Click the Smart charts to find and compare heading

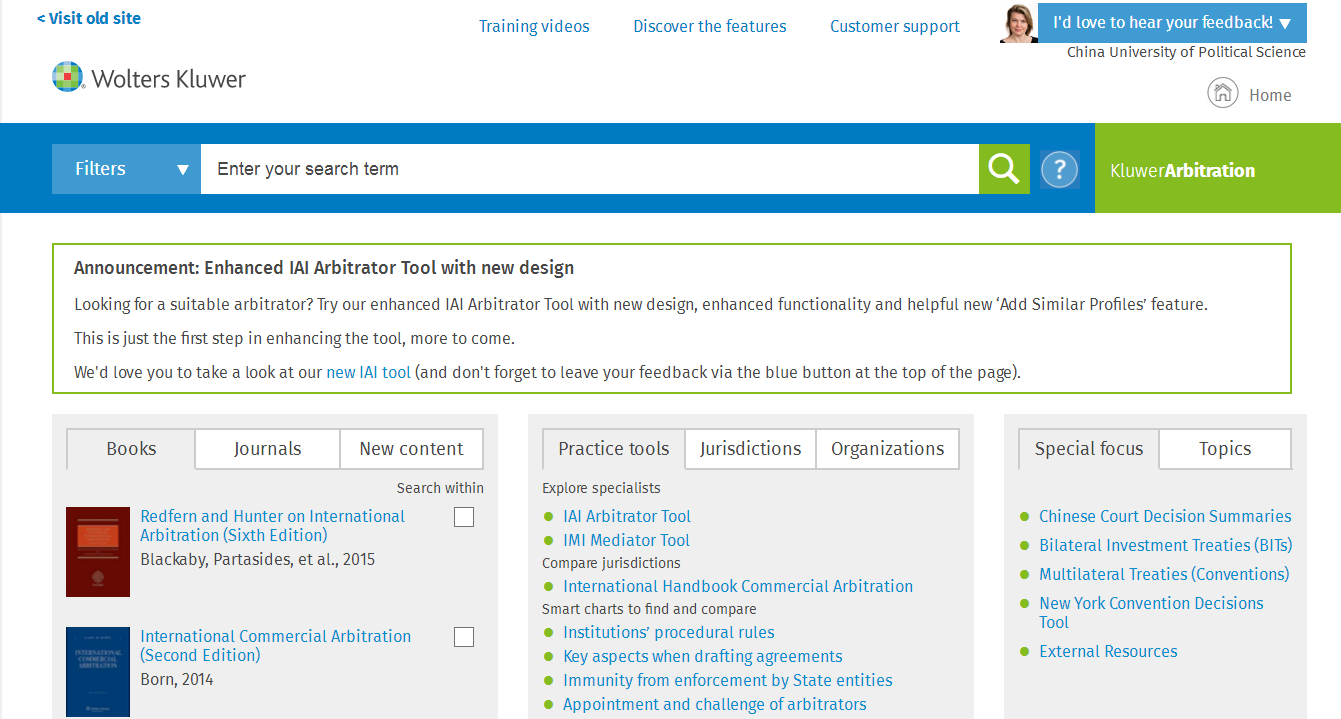[649, 609]
